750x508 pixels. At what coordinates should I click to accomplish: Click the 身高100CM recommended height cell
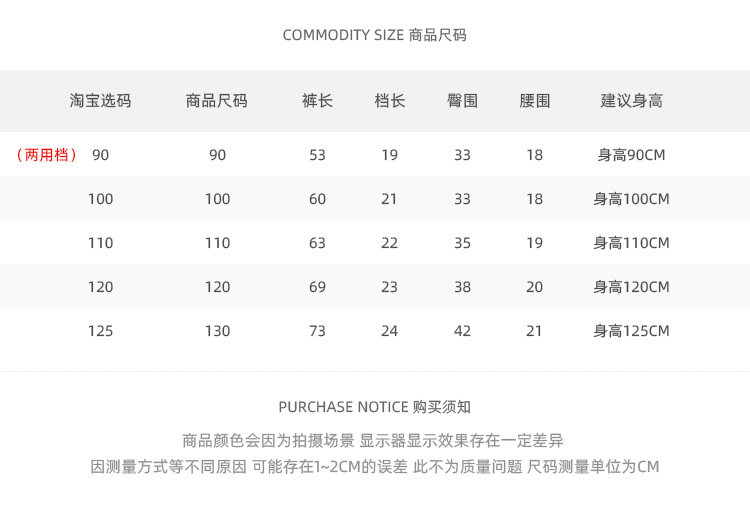click(x=631, y=199)
